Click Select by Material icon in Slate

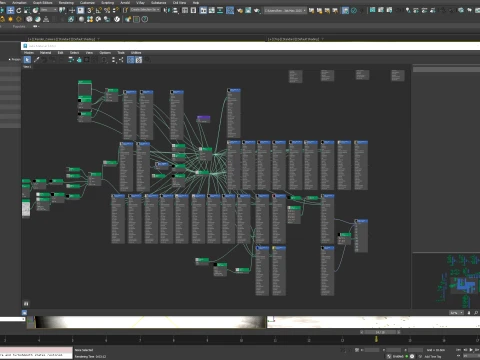click(147, 60)
